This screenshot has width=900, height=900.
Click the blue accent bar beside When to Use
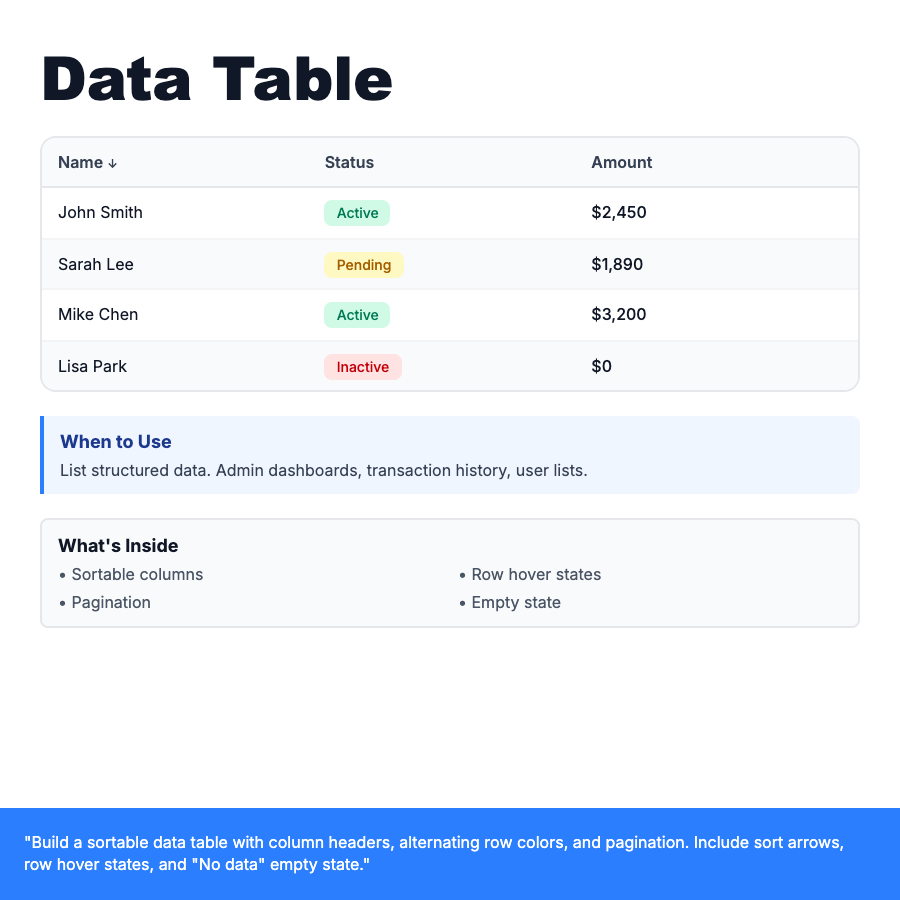tap(42, 453)
